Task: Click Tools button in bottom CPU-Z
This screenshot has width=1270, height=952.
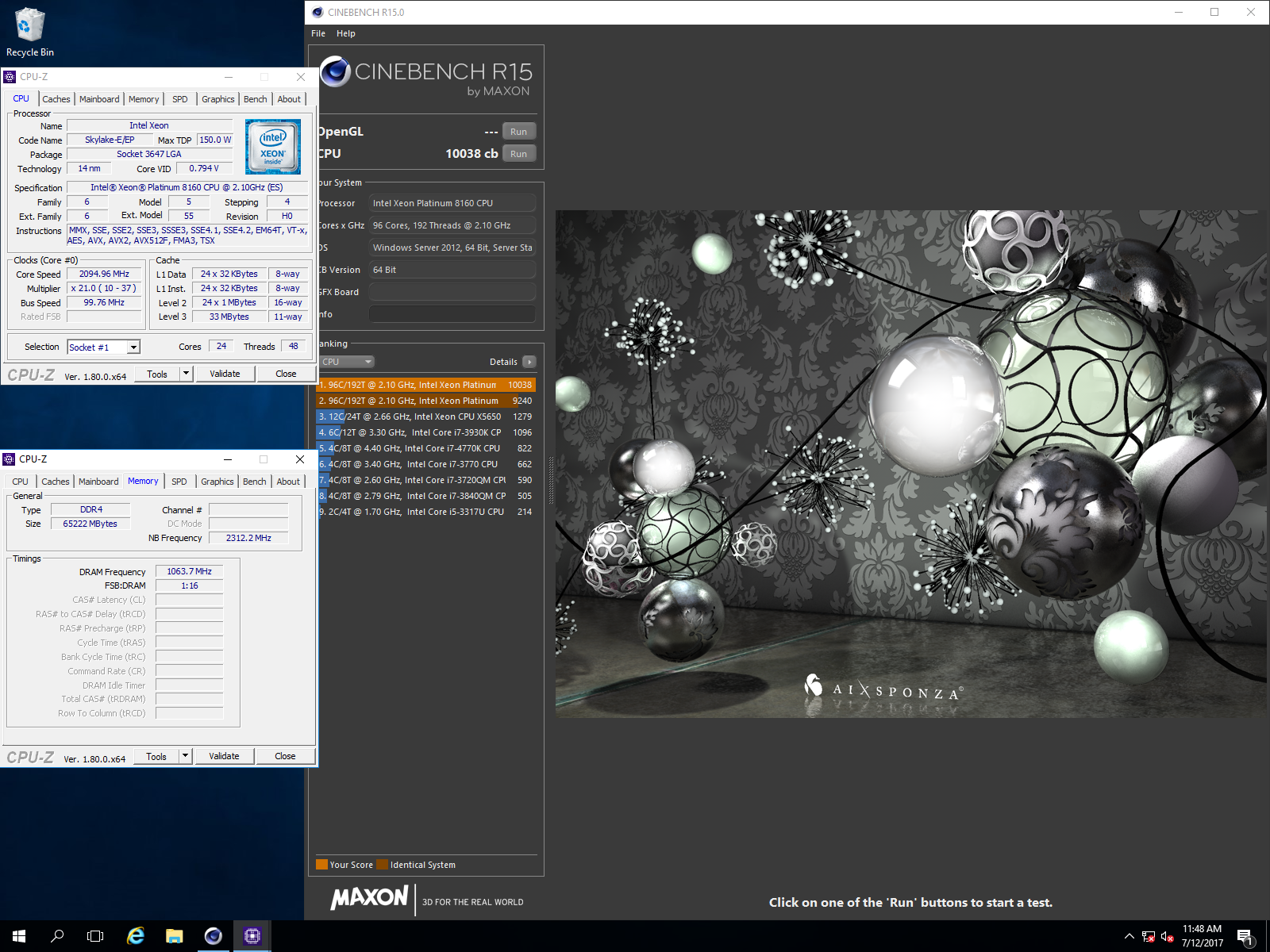Action: (156, 756)
